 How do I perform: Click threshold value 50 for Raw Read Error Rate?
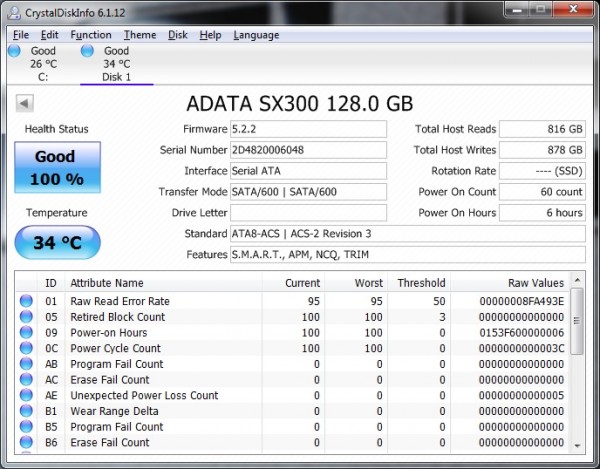[439, 301]
